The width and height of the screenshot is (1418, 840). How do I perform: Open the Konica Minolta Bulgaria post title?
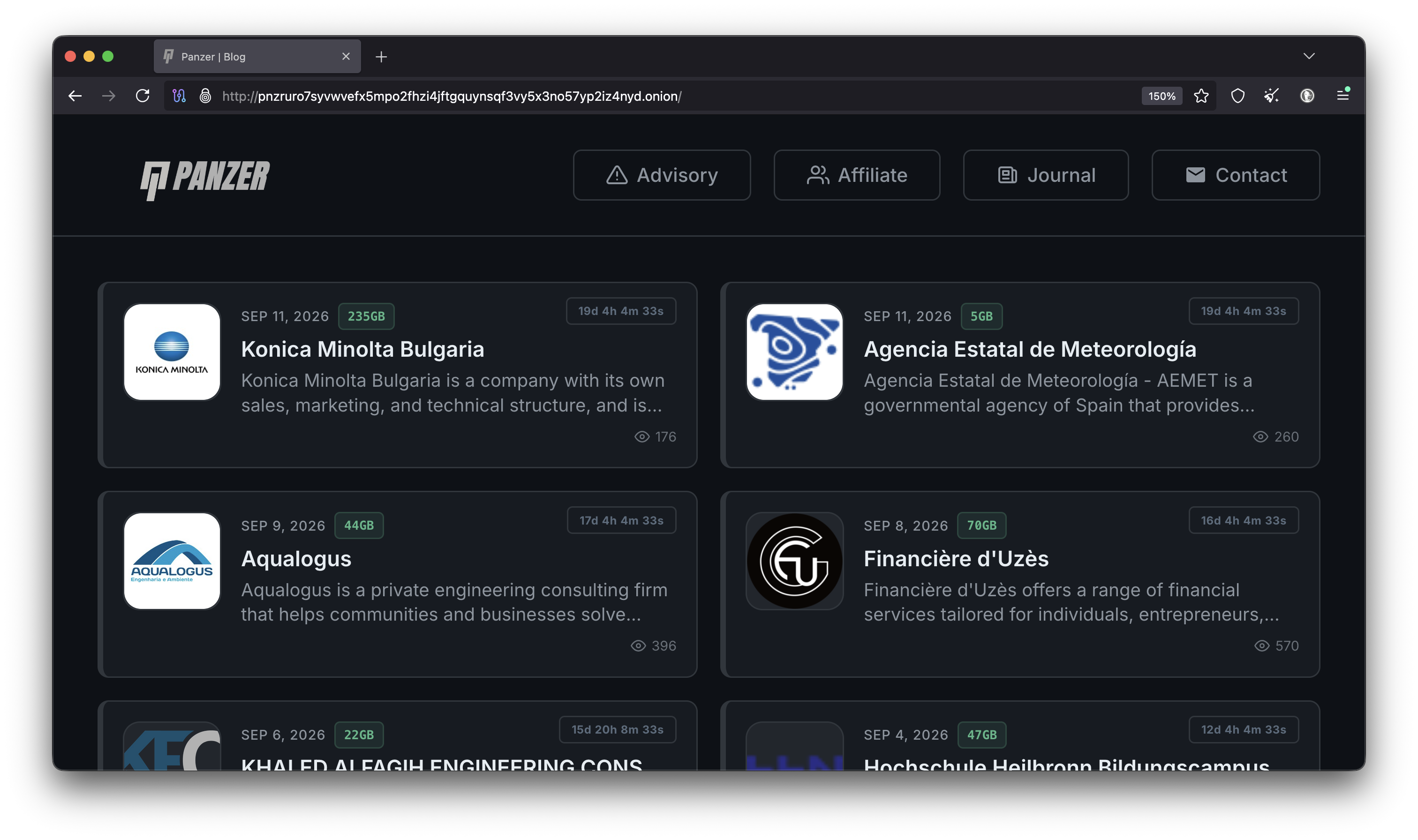pyautogui.click(x=362, y=349)
